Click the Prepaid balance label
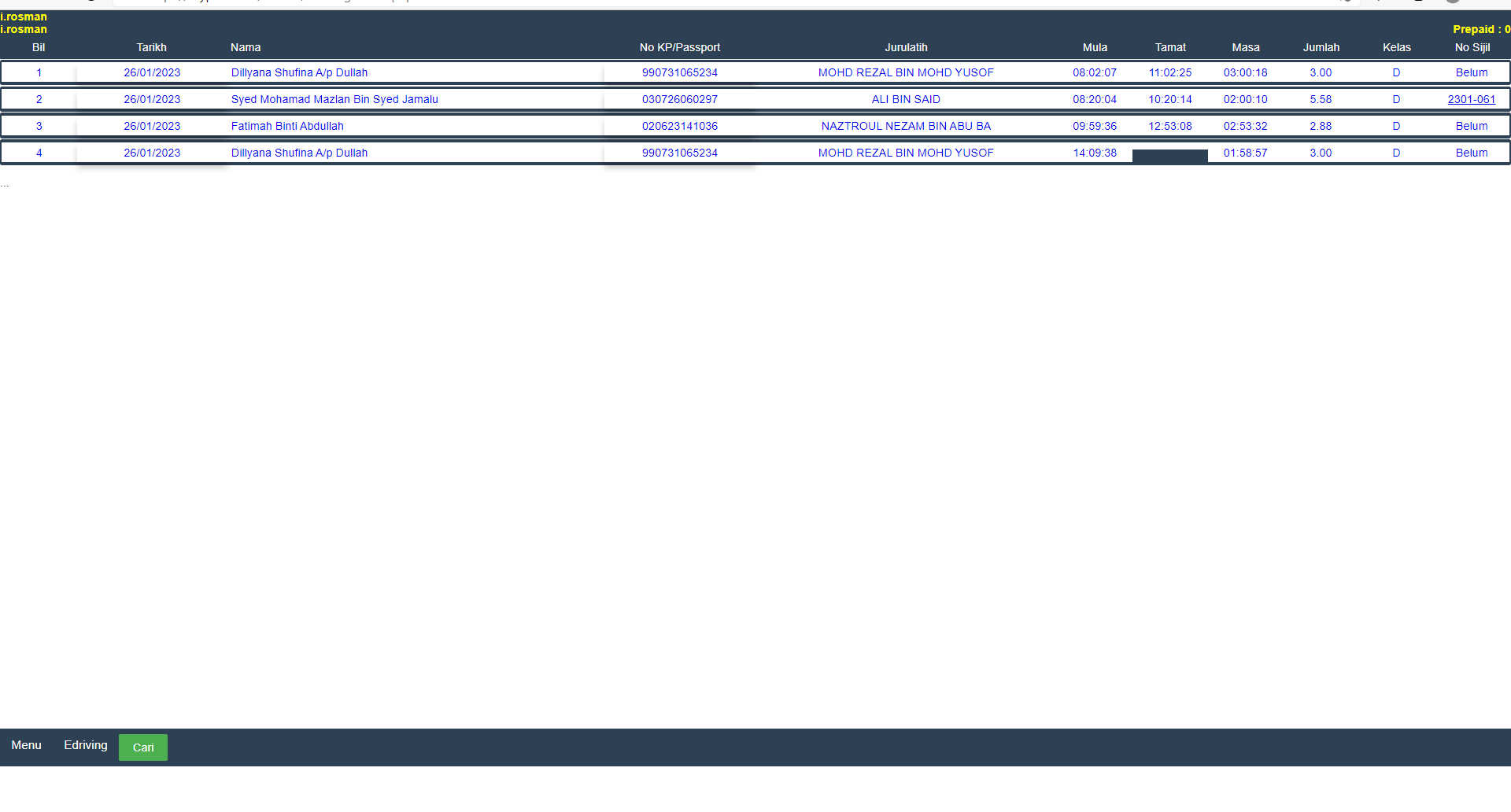Image resolution: width=1511 pixels, height=812 pixels. click(x=1480, y=29)
